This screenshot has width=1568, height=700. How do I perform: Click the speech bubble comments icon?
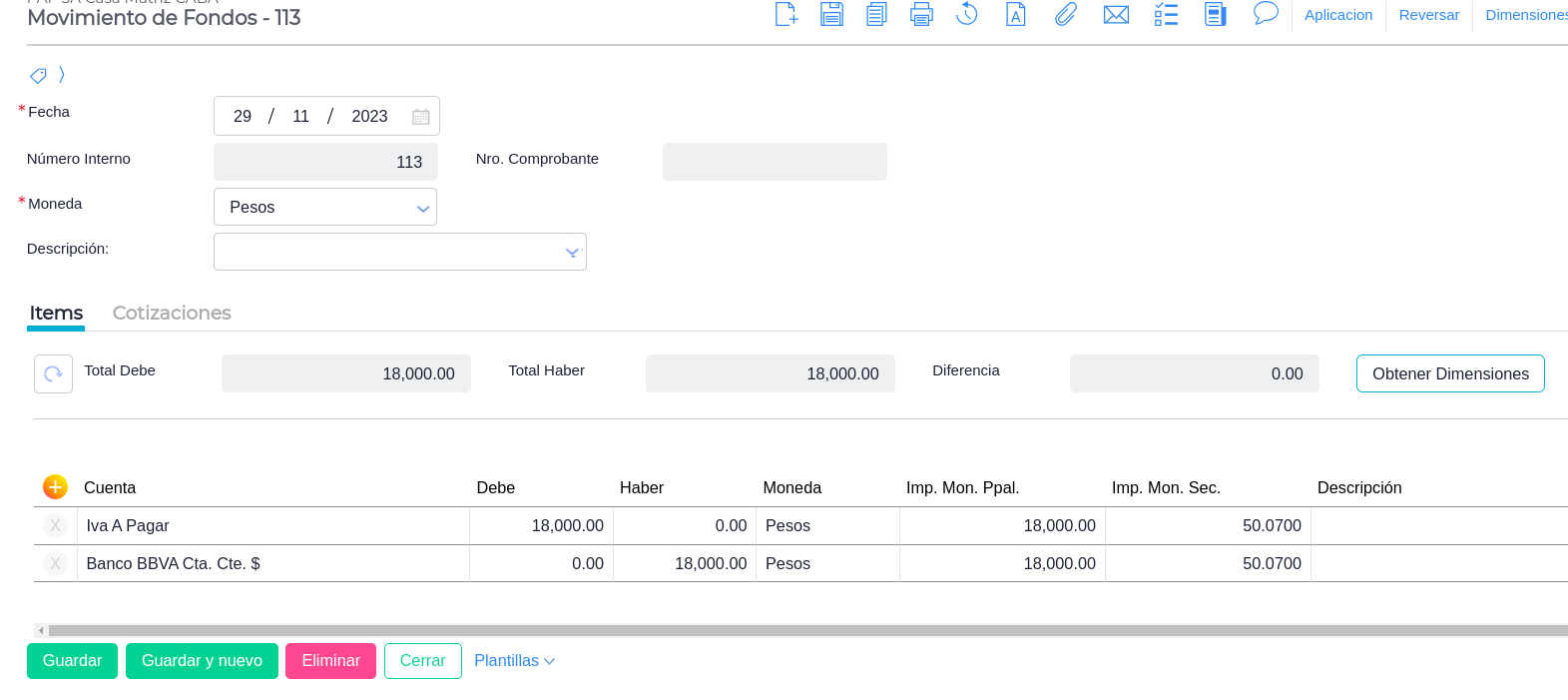pos(1266,14)
